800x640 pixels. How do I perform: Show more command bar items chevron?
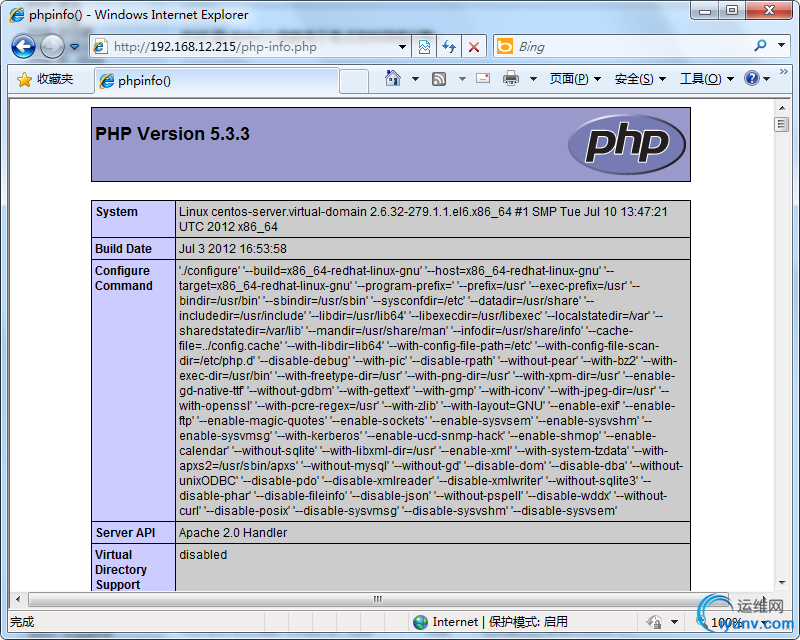tap(784, 72)
